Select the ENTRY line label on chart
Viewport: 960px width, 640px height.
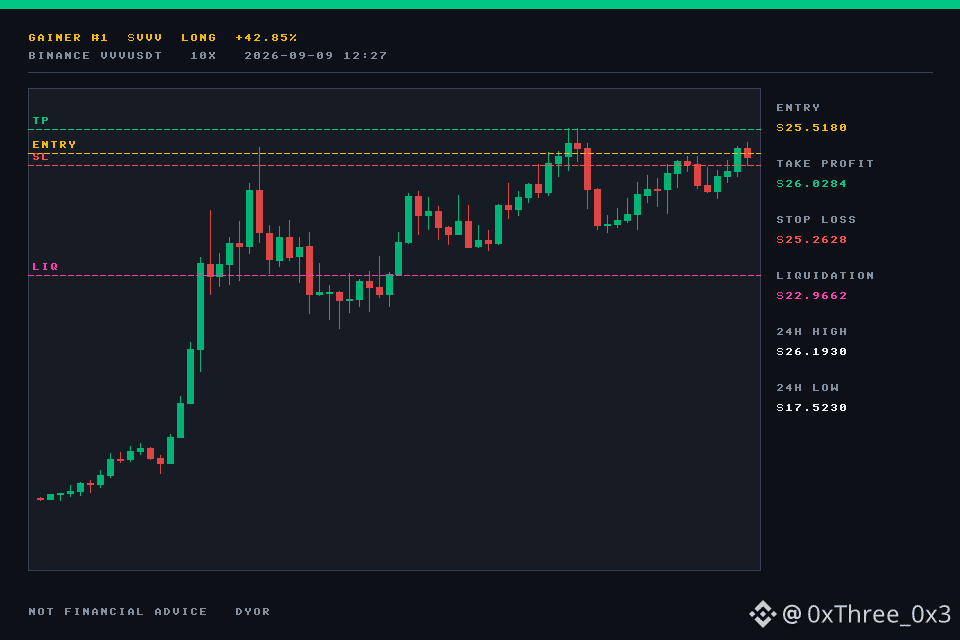click(54, 145)
